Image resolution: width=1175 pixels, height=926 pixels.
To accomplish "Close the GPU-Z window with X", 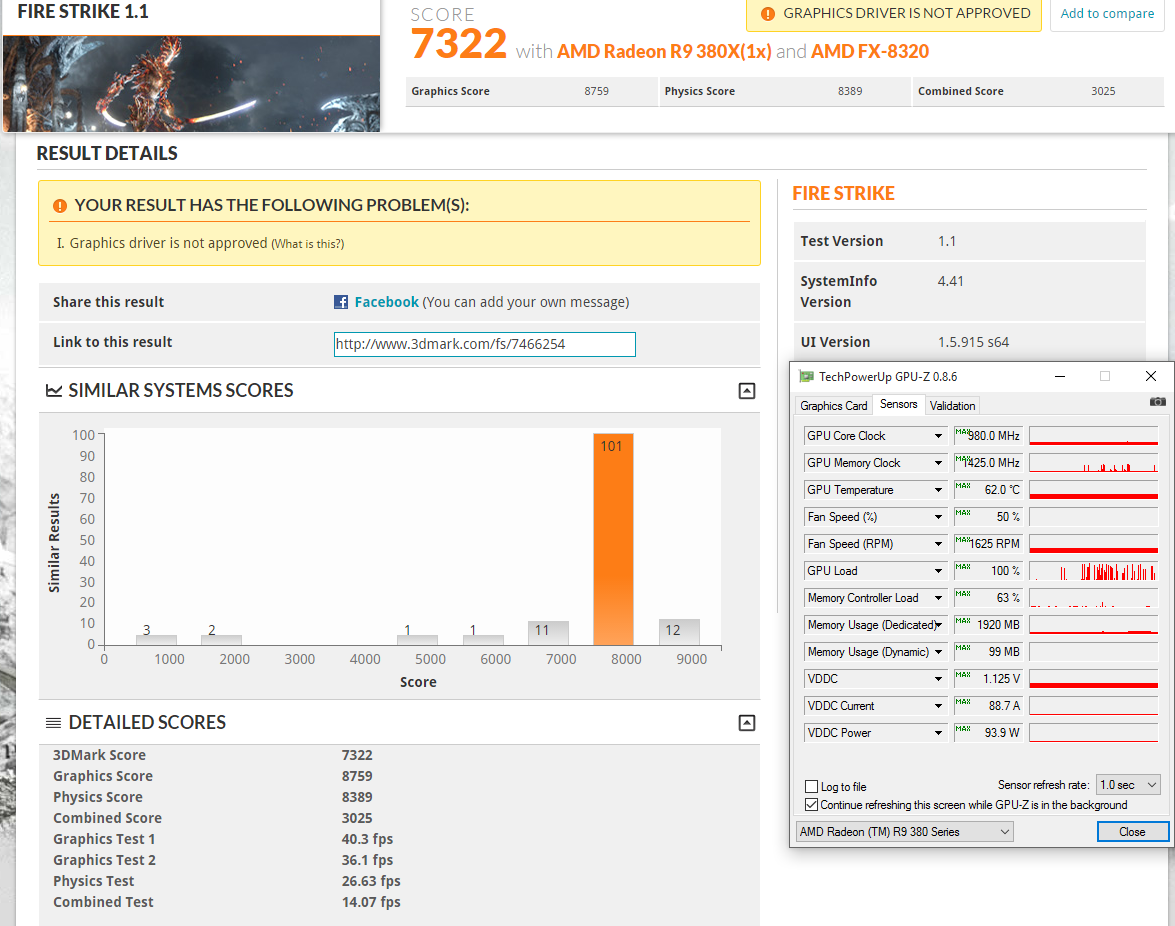I will pos(1150,376).
